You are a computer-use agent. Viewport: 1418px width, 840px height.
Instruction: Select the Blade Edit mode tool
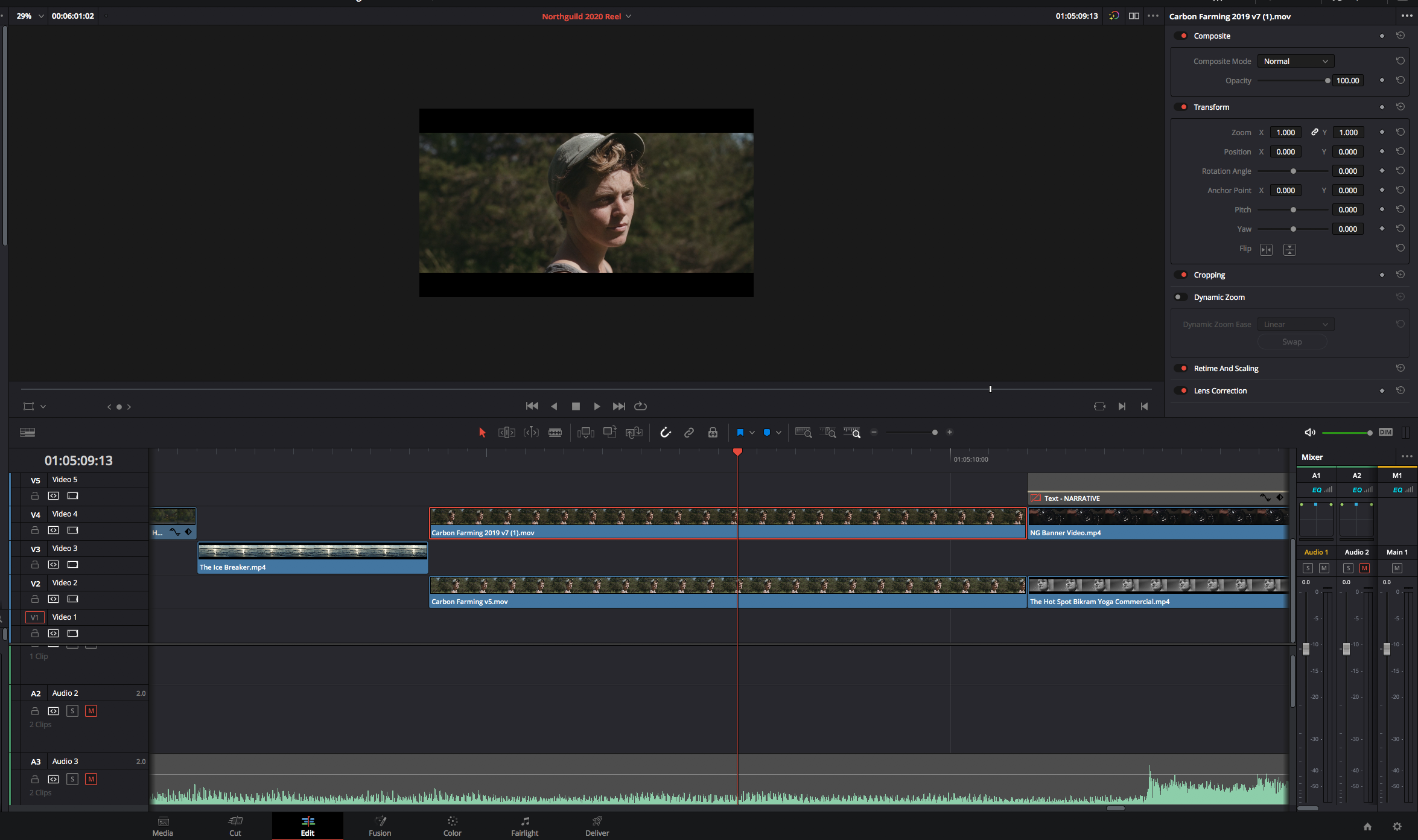point(555,433)
